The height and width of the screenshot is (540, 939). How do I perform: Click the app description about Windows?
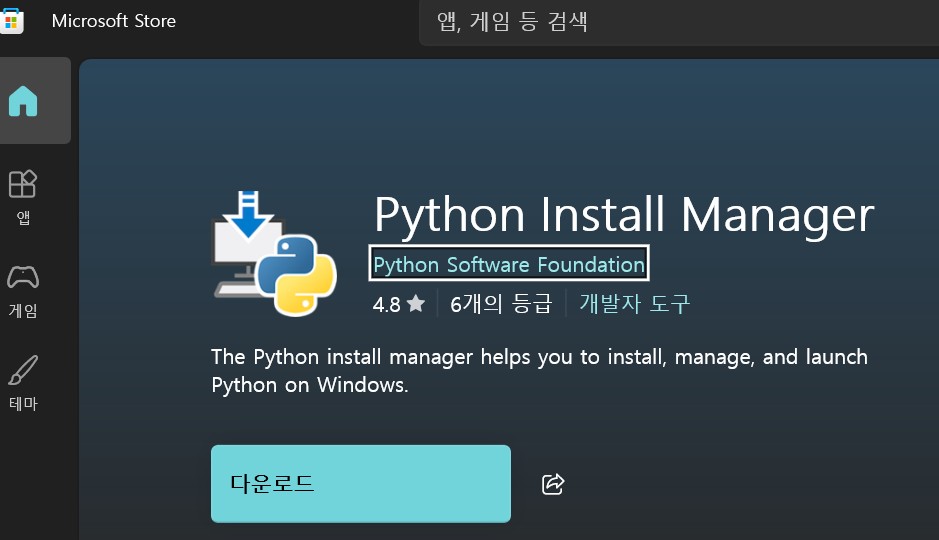(539, 371)
